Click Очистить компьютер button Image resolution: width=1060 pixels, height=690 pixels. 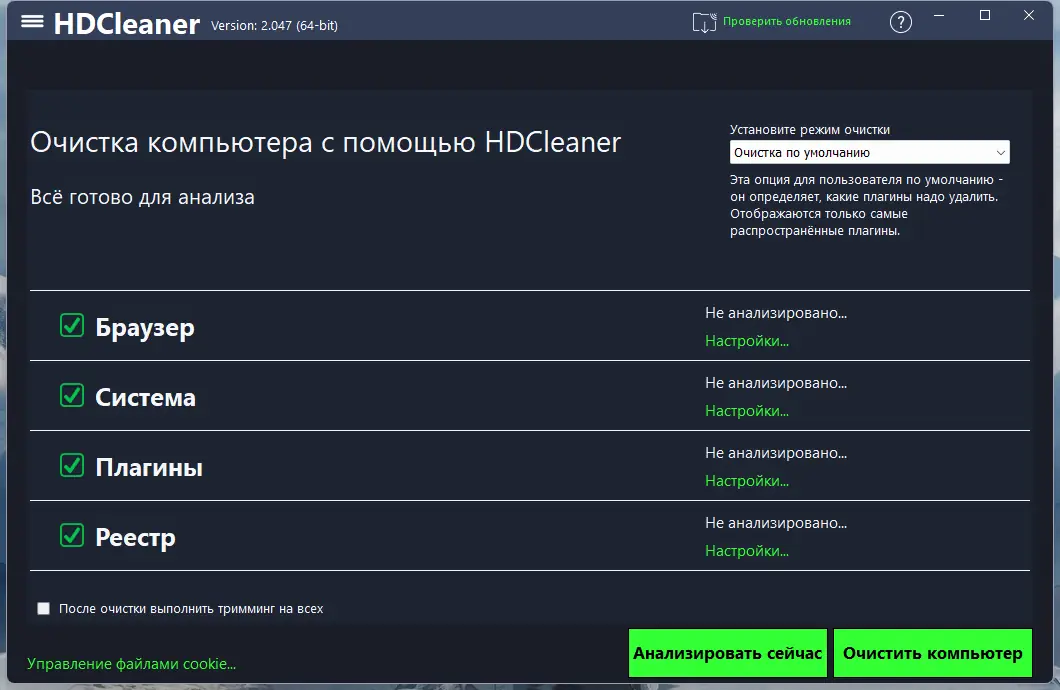[932, 653]
